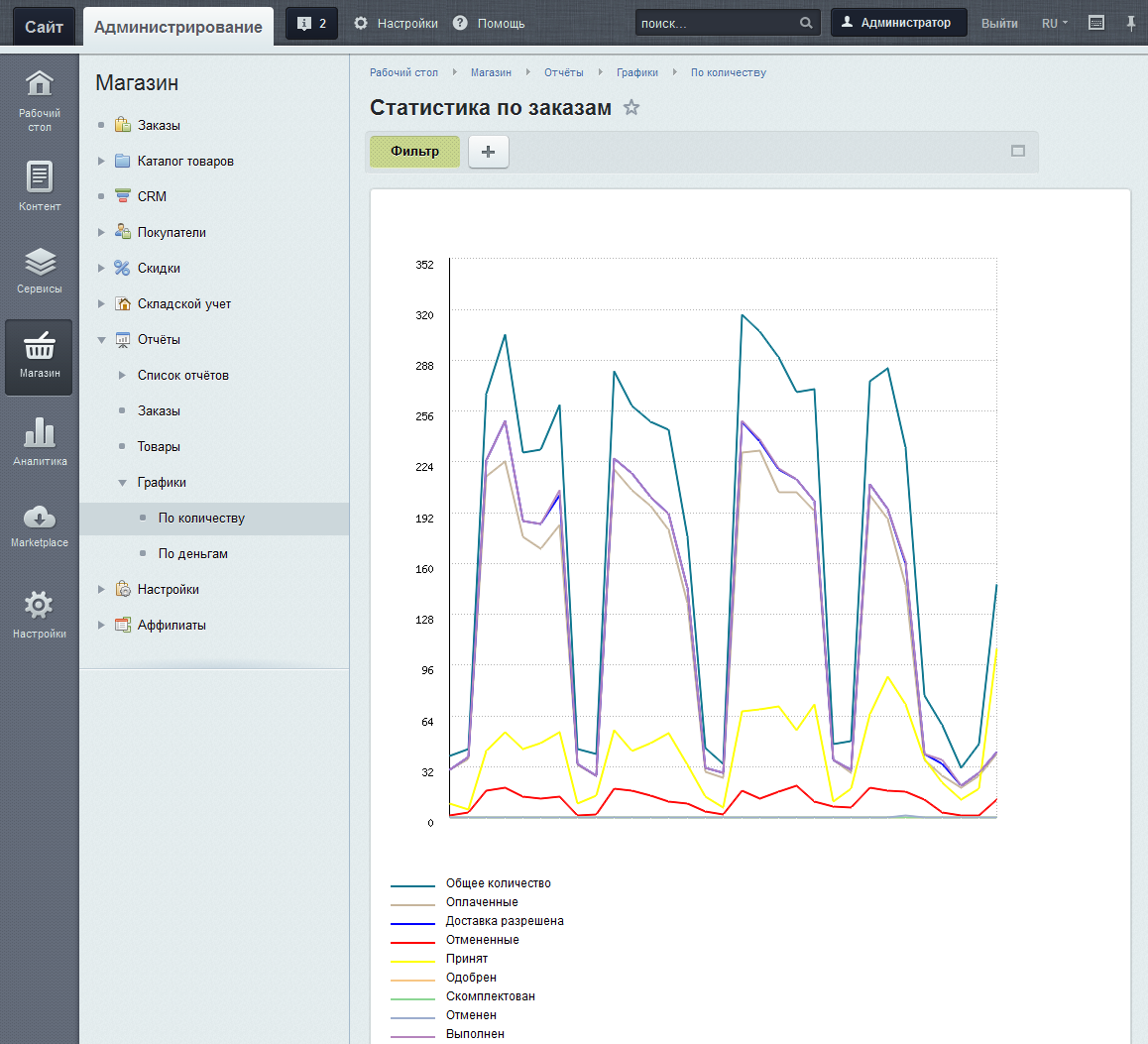This screenshot has width=1148, height=1044.
Task: Click the Покупатели people icon
Action: [123, 231]
